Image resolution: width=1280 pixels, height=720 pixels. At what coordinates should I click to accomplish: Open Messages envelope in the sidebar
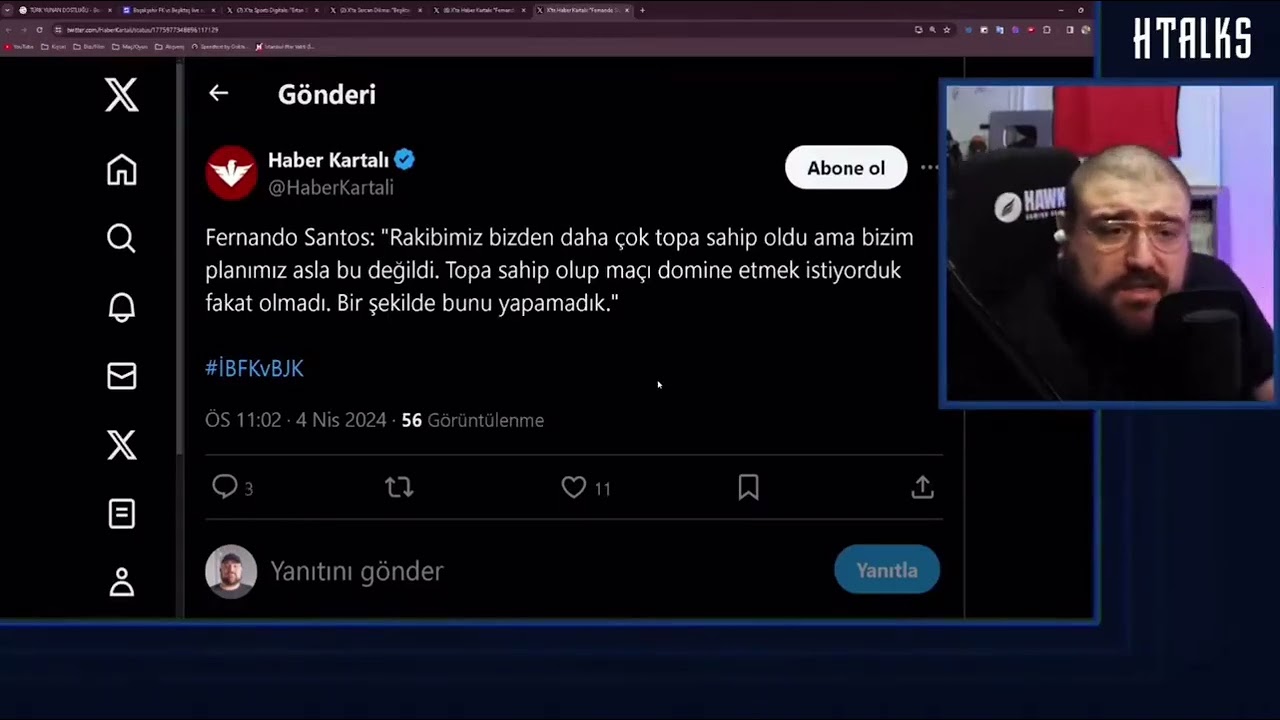121,376
